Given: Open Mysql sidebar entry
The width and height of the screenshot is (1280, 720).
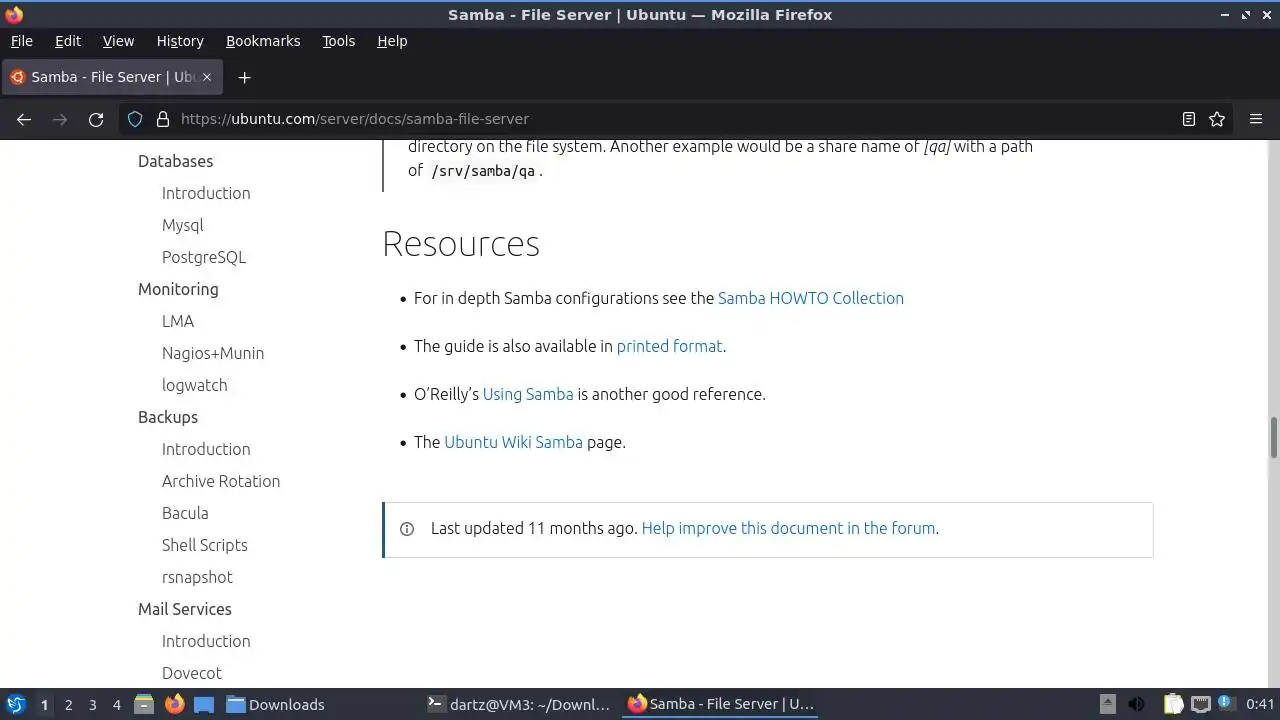Looking at the screenshot, I should (x=182, y=225).
